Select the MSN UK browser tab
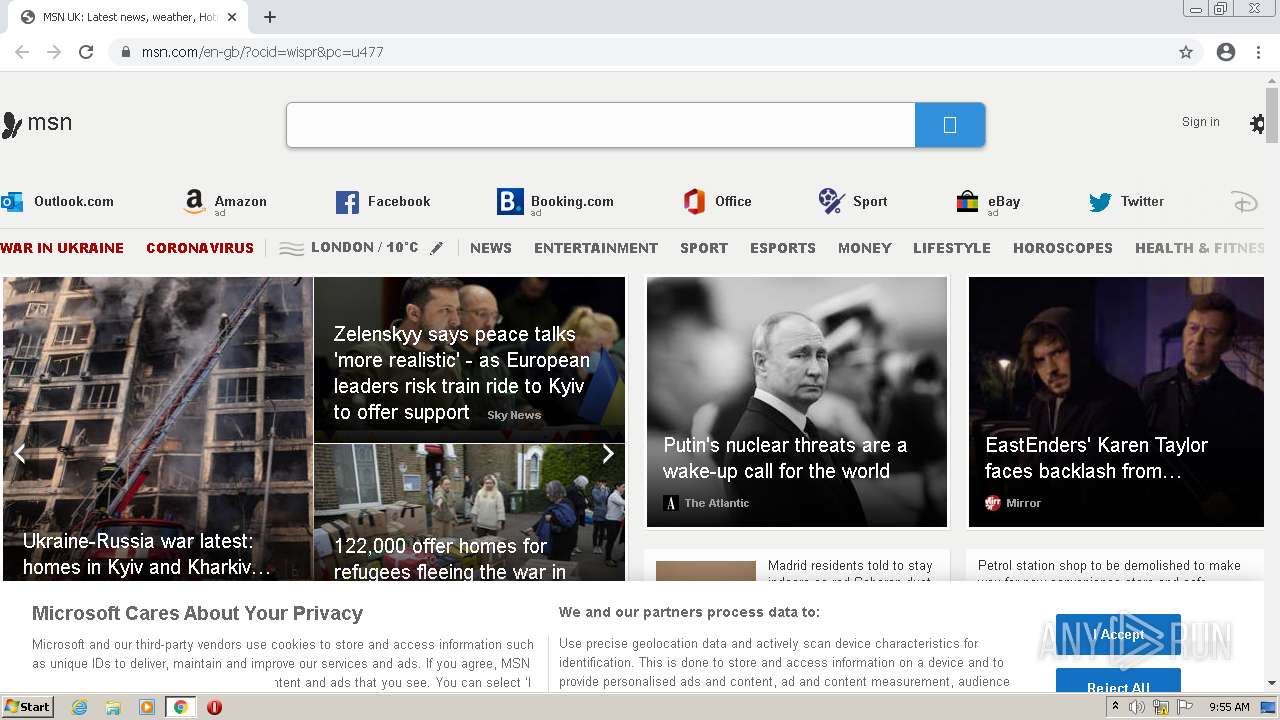 pos(130,17)
